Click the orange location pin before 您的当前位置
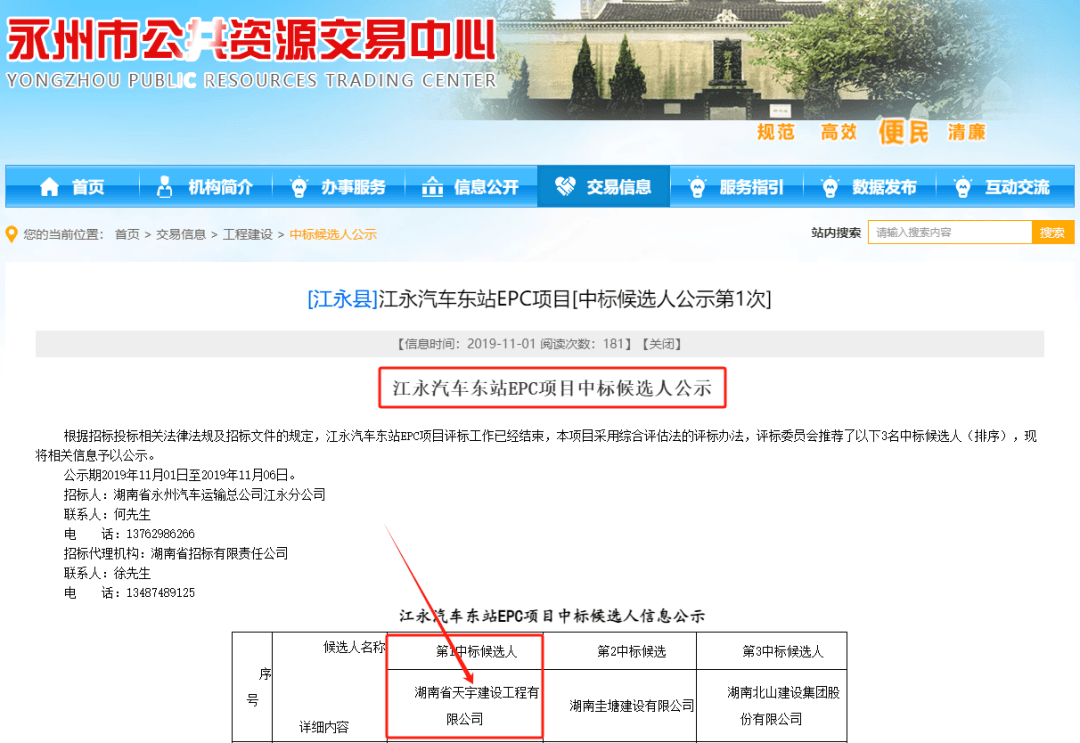Viewport: 1080px width, 743px height. pyautogui.click(x=10, y=231)
